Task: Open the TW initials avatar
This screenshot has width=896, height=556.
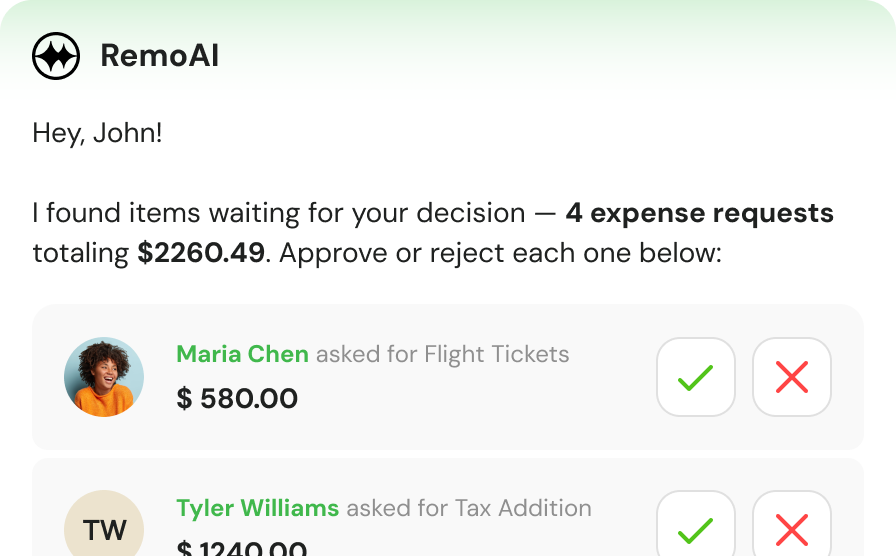Action: click(104, 523)
